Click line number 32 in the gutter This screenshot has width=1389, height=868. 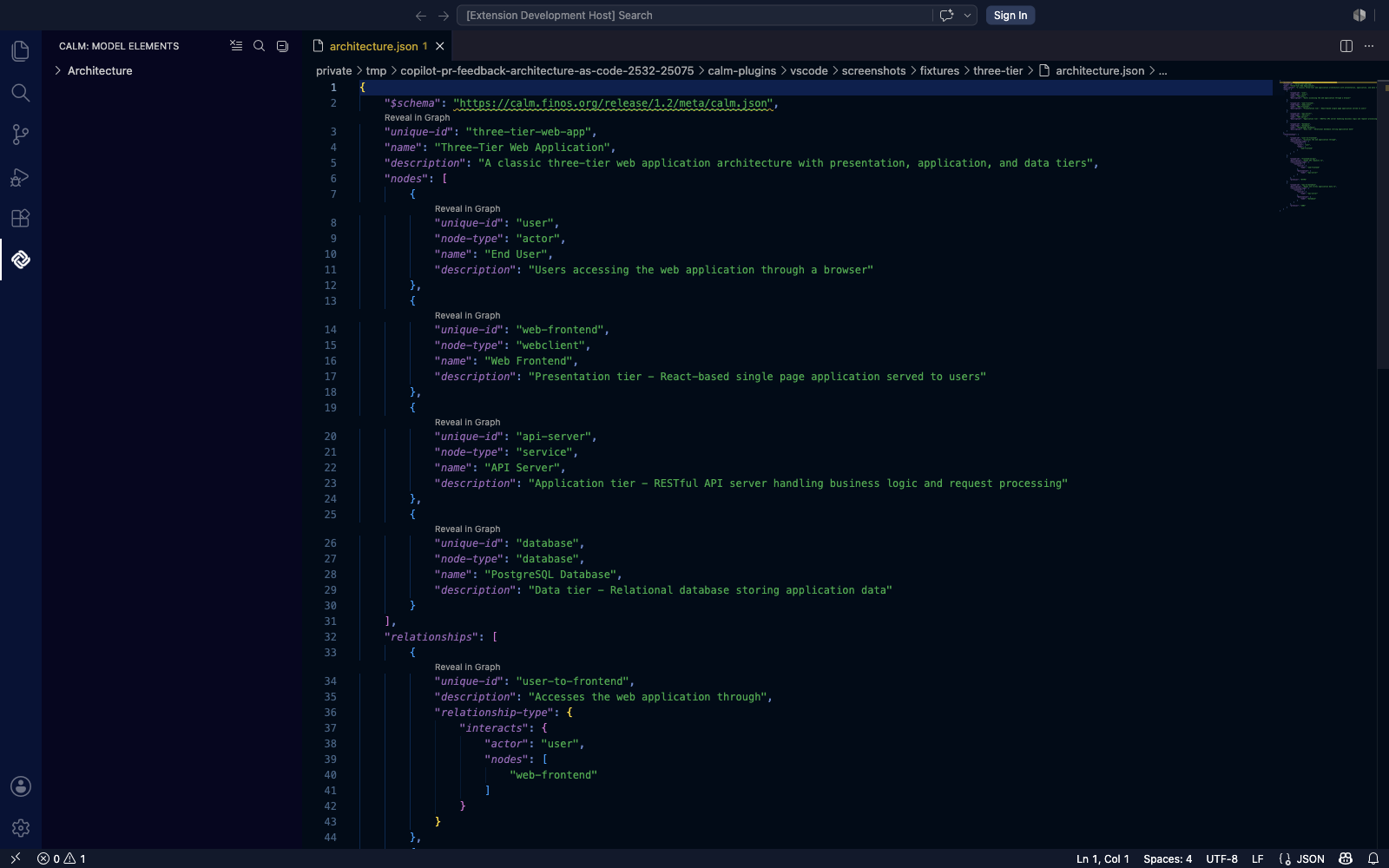(330, 637)
